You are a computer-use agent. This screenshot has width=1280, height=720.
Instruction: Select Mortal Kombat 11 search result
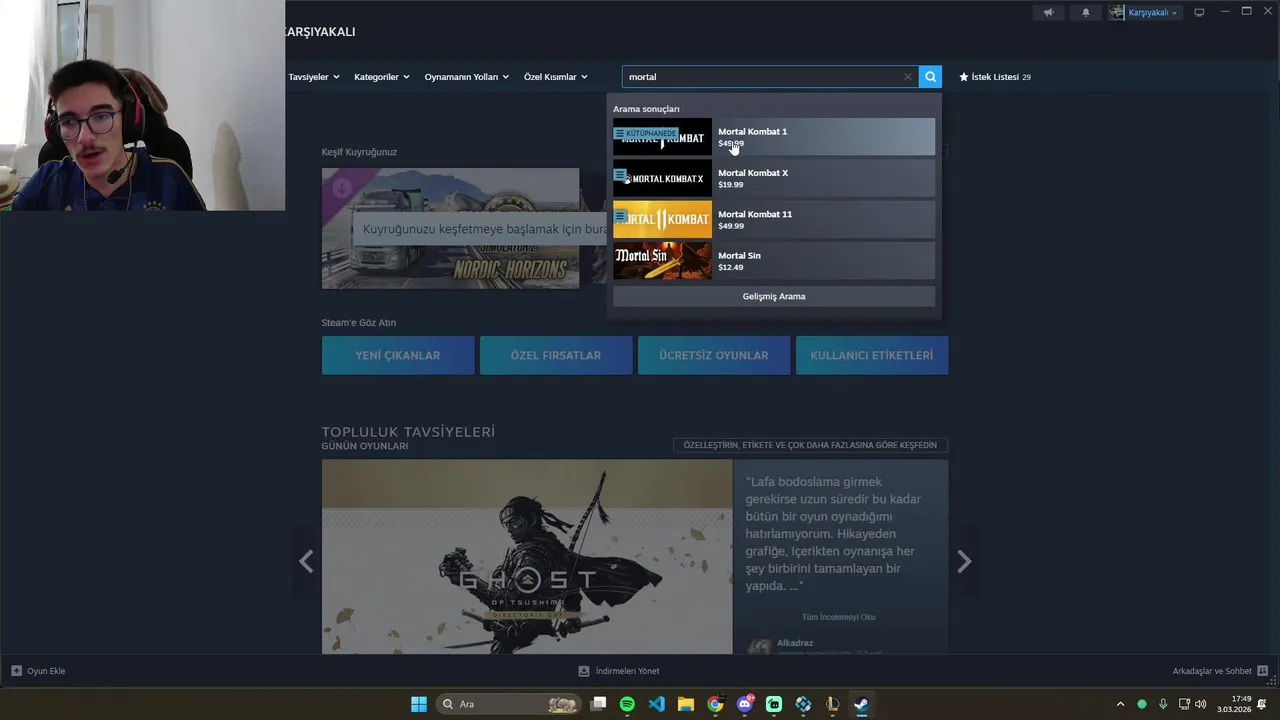[774, 220]
